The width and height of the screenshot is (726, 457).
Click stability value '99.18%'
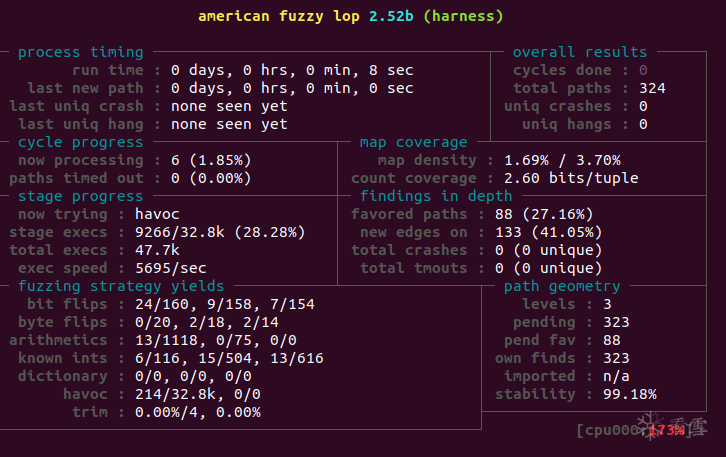pyautogui.click(x=630, y=395)
